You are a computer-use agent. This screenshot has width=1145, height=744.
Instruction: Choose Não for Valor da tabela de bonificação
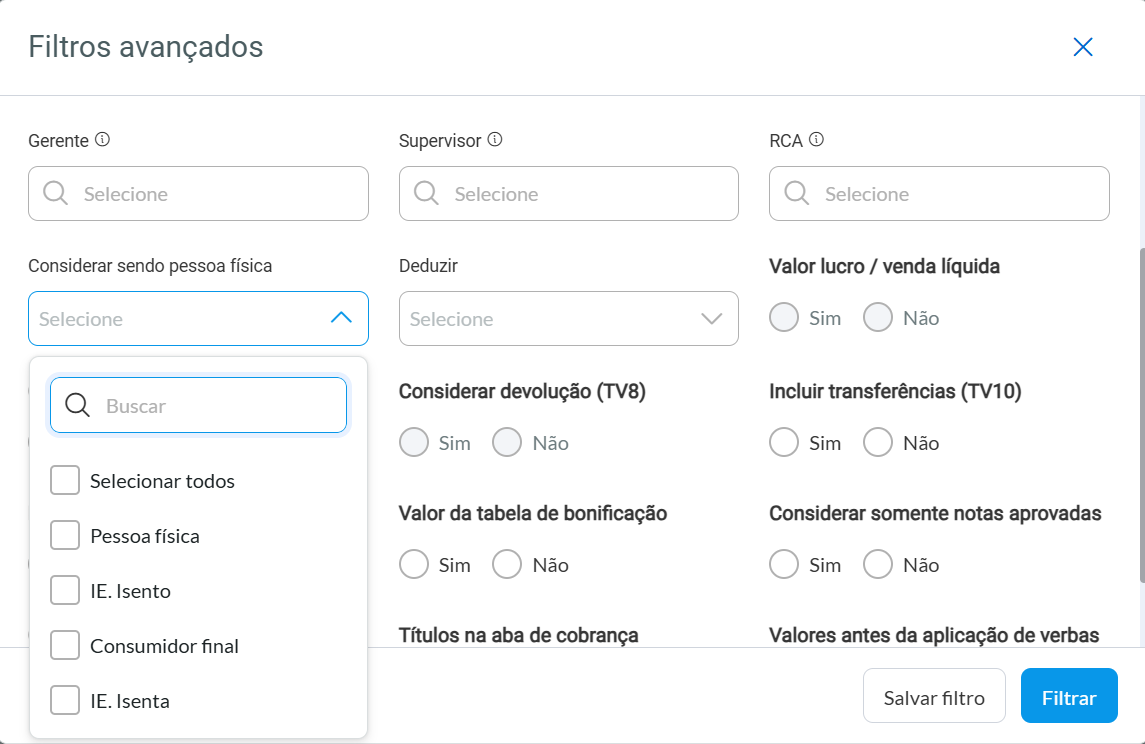(x=507, y=564)
